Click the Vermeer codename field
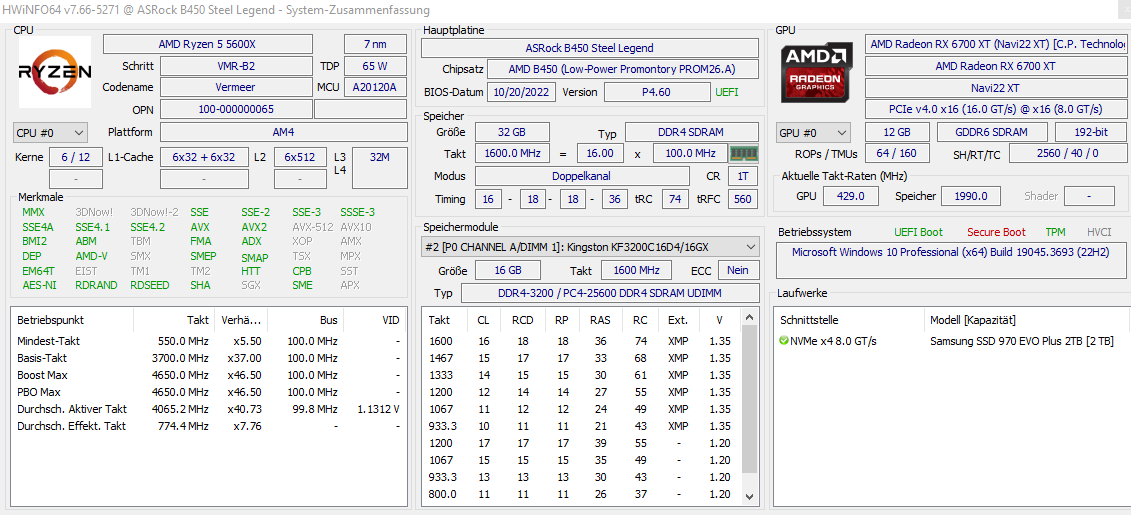This screenshot has height=515, width=1131. 236,87
